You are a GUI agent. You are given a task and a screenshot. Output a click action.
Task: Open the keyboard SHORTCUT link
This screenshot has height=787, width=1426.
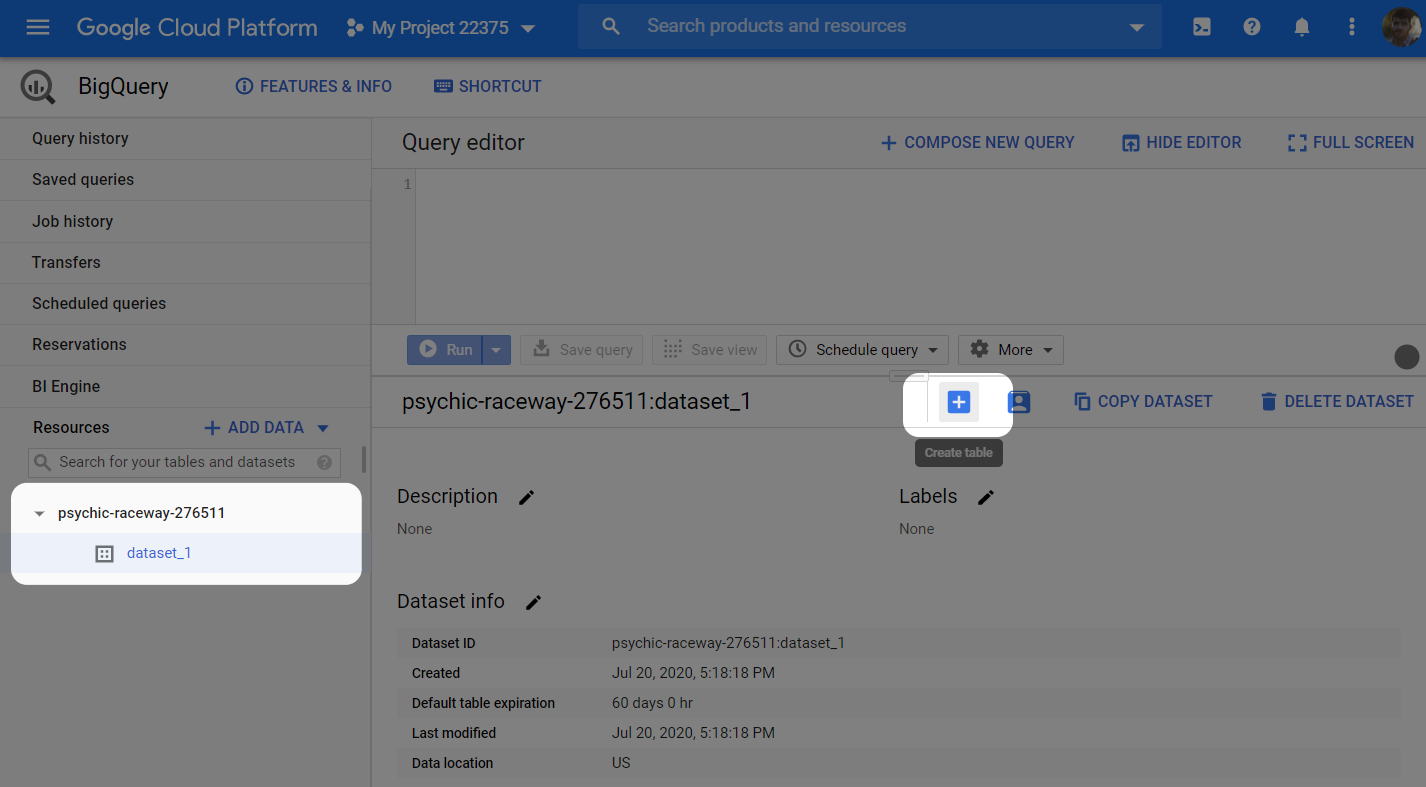488,87
